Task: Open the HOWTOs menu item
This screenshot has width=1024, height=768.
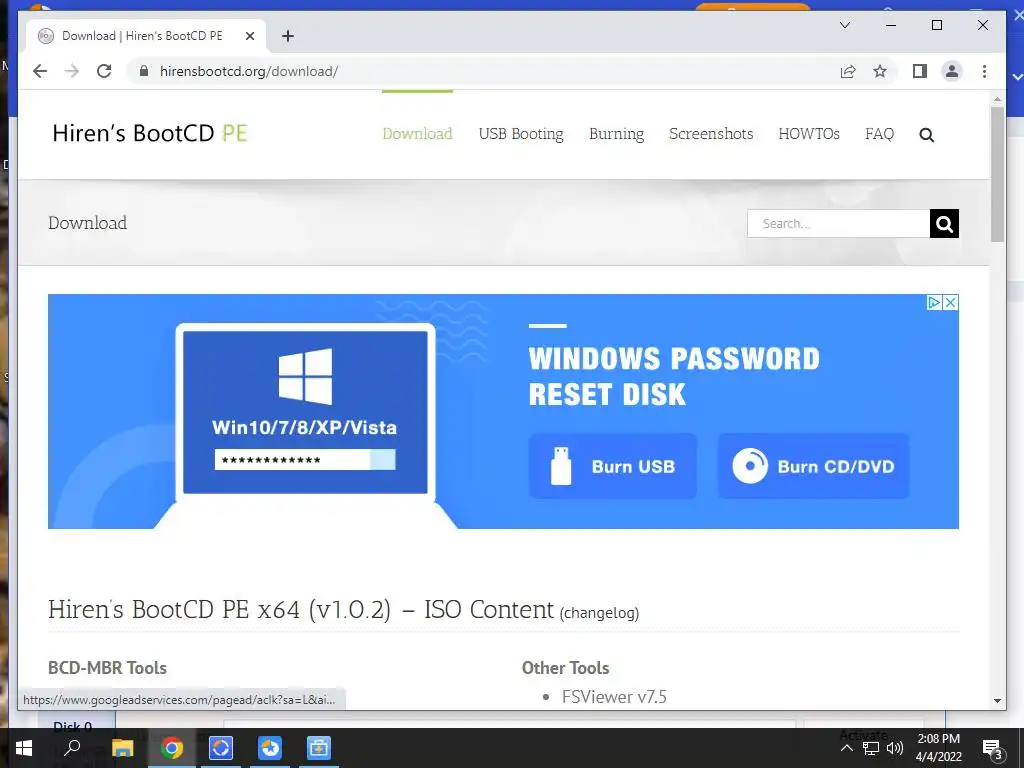Action: (x=809, y=134)
